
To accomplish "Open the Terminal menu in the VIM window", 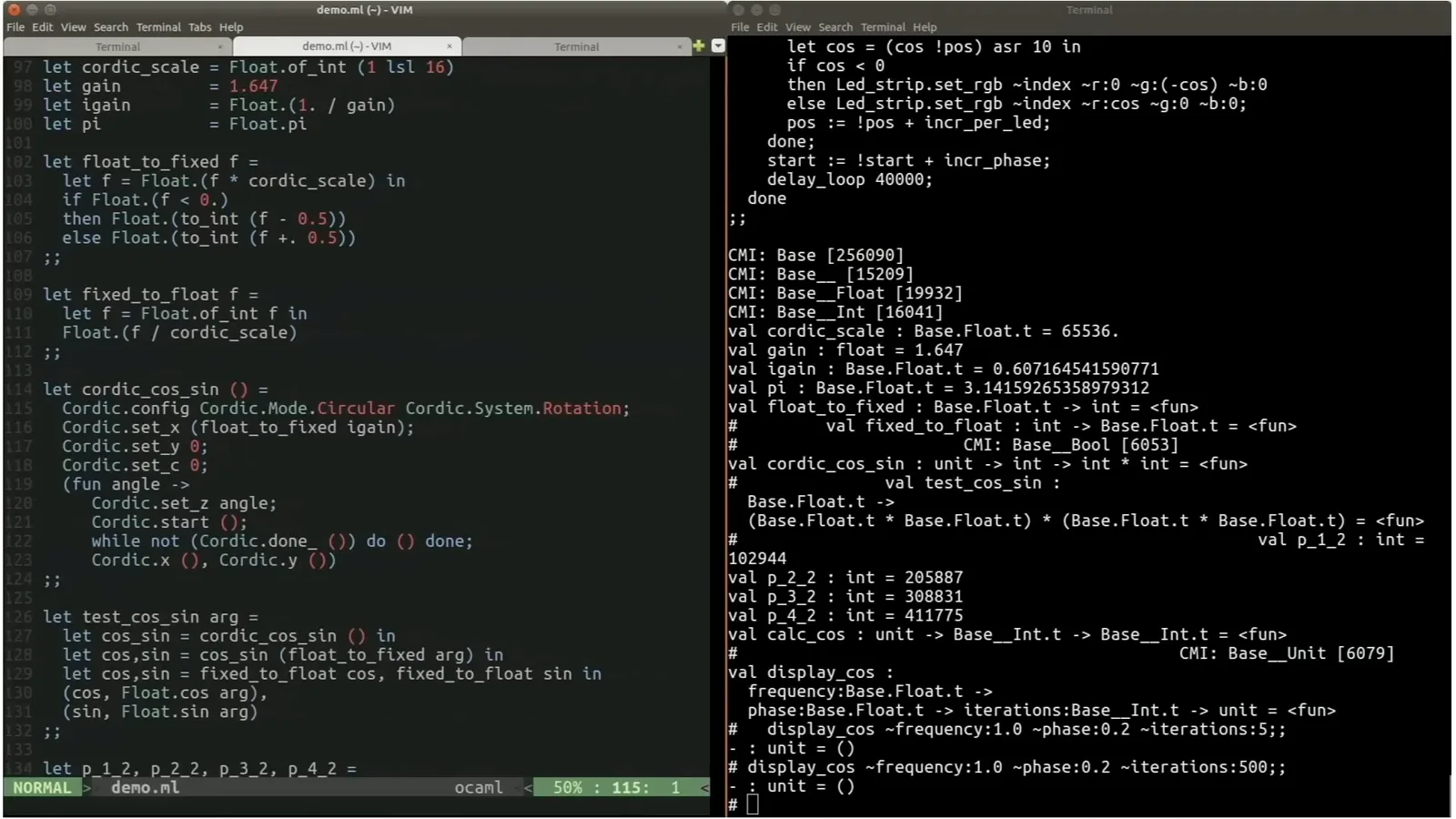I will pyautogui.click(x=158, y=27).
